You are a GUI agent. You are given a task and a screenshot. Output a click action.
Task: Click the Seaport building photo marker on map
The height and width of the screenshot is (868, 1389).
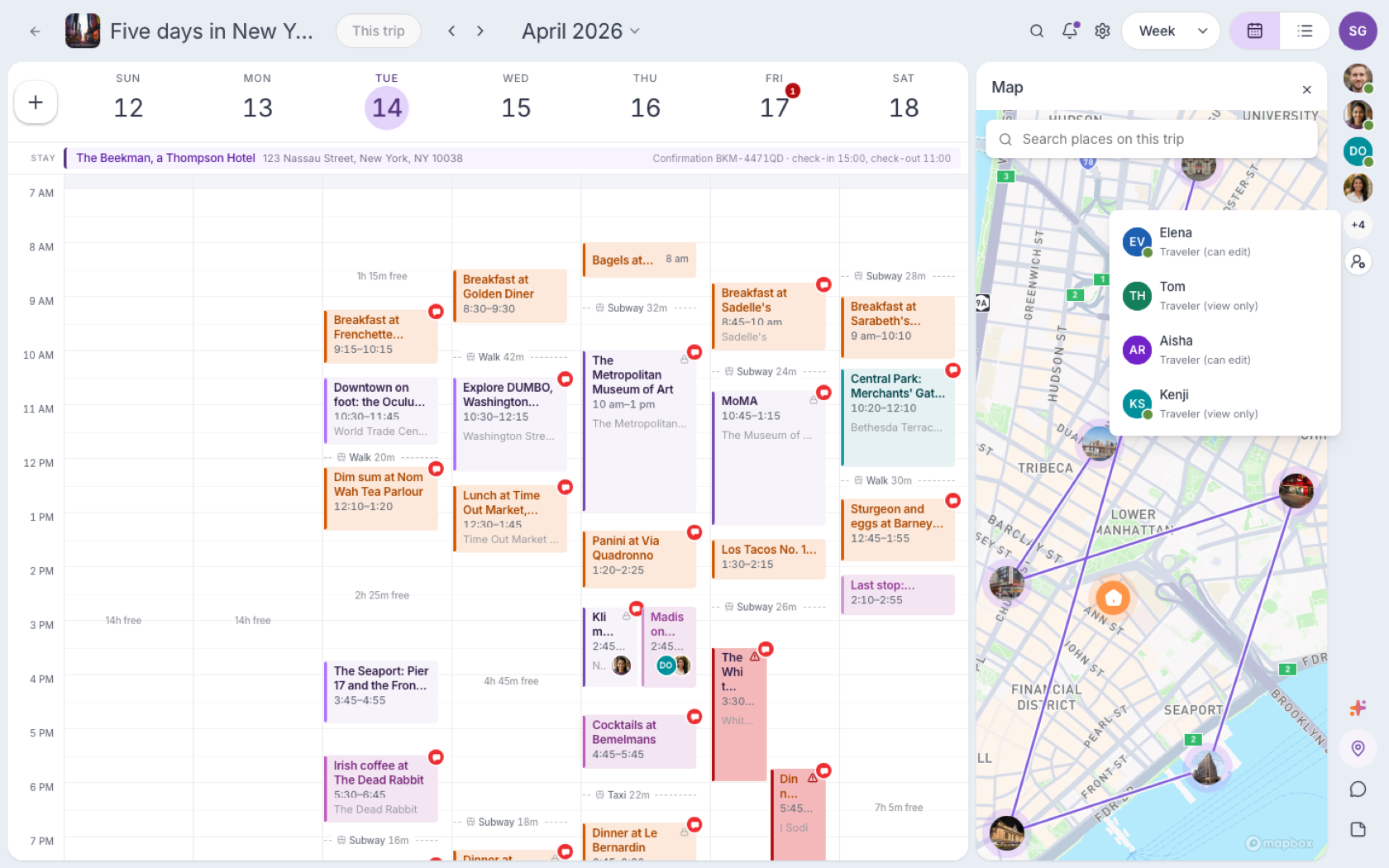pyautogui.click(x=1207, y=768)
